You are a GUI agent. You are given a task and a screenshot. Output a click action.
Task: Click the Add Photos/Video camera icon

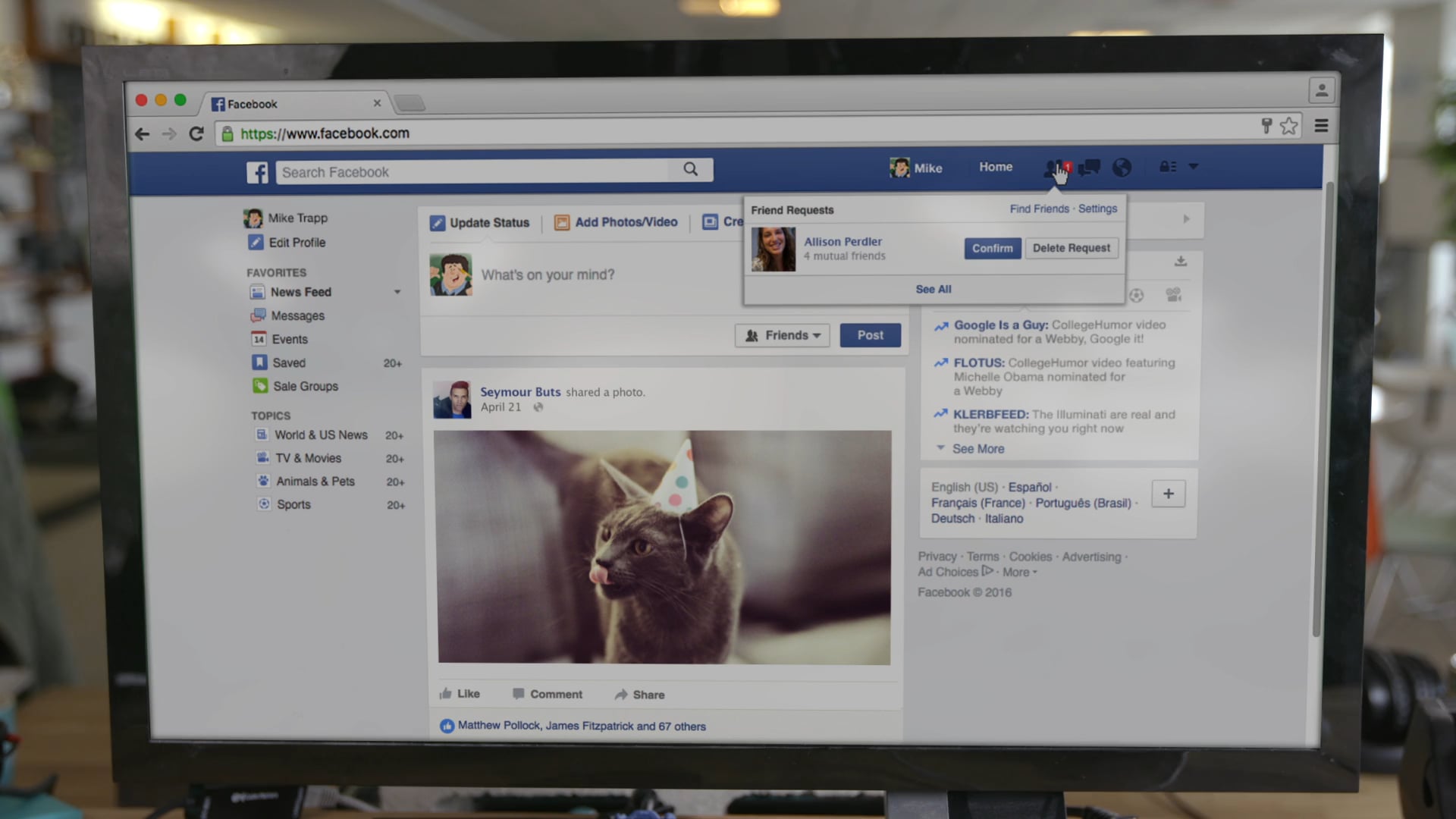pos(562,222)
